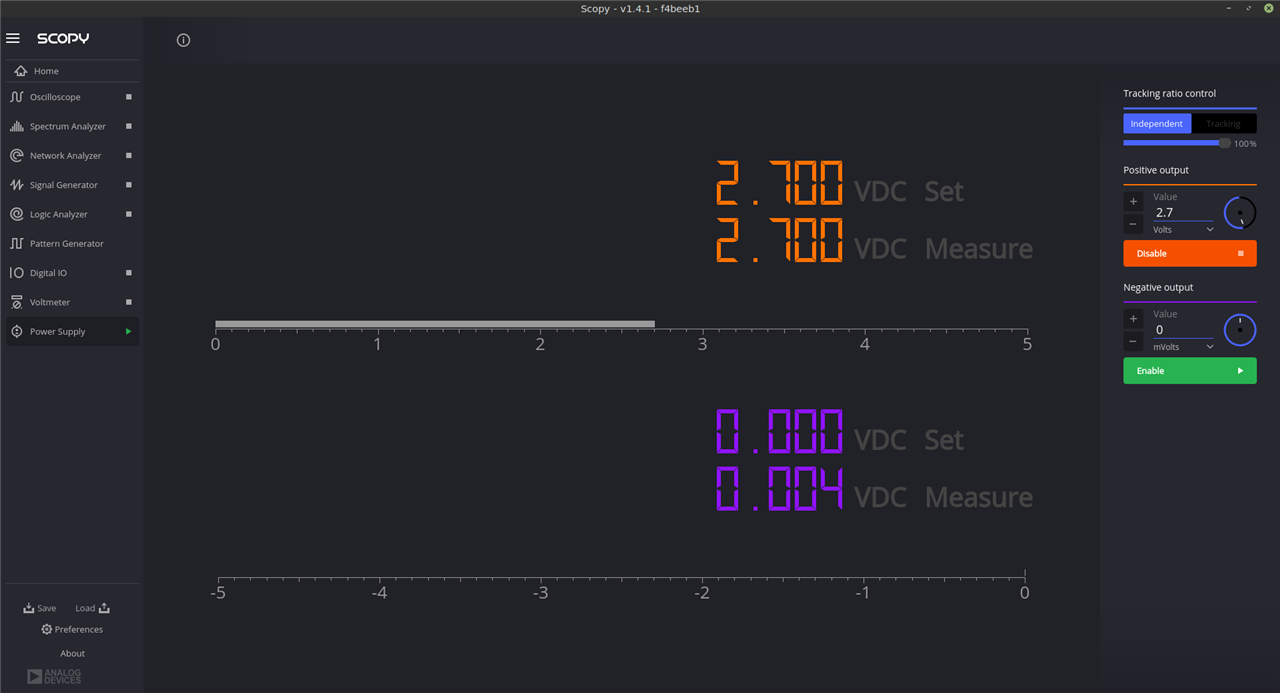Select Independent tracking mode
1280x693 pixels.
(1157, 124)
